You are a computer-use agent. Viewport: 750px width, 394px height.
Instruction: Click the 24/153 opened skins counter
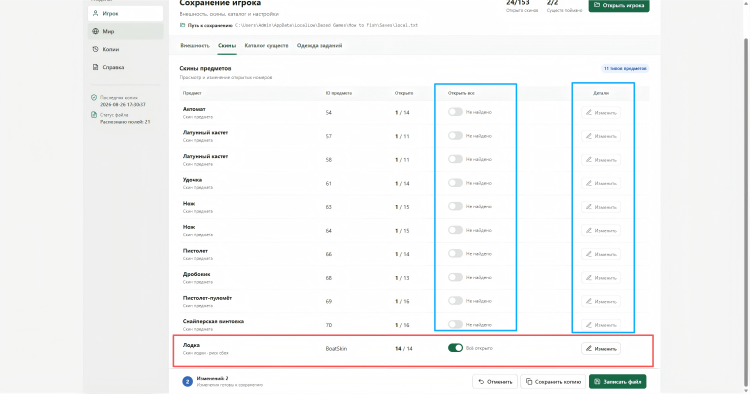tap(518, 3)
